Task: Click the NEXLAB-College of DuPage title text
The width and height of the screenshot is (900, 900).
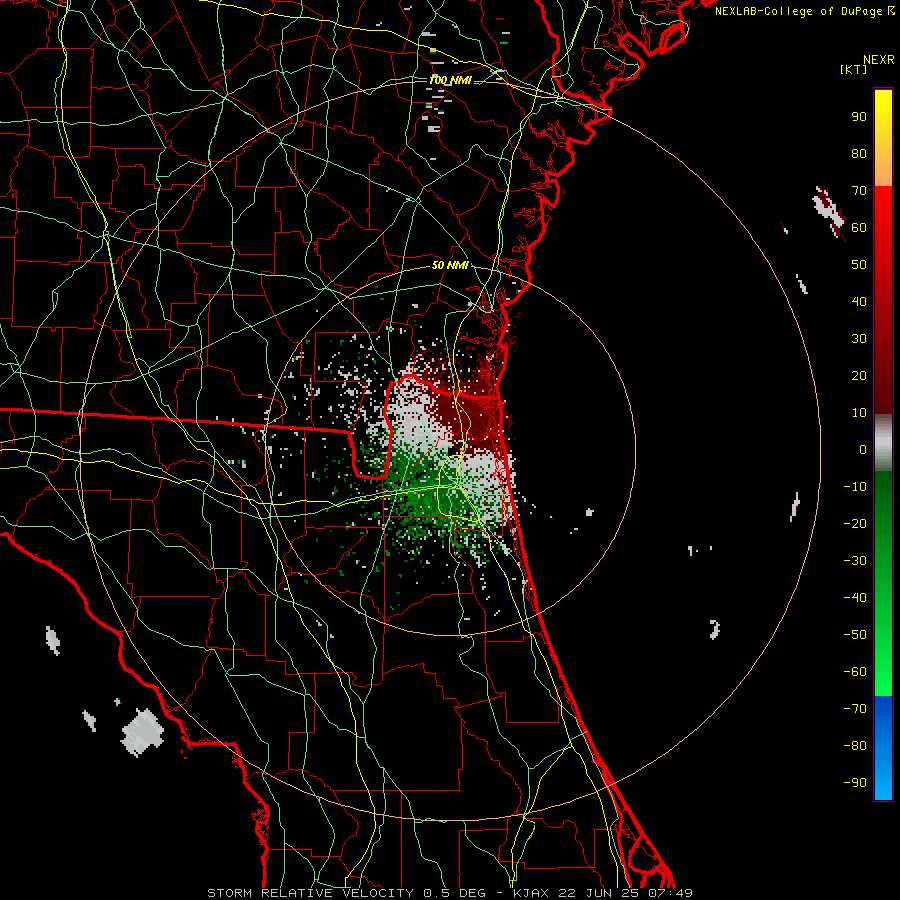Action: tap(799, 11)
